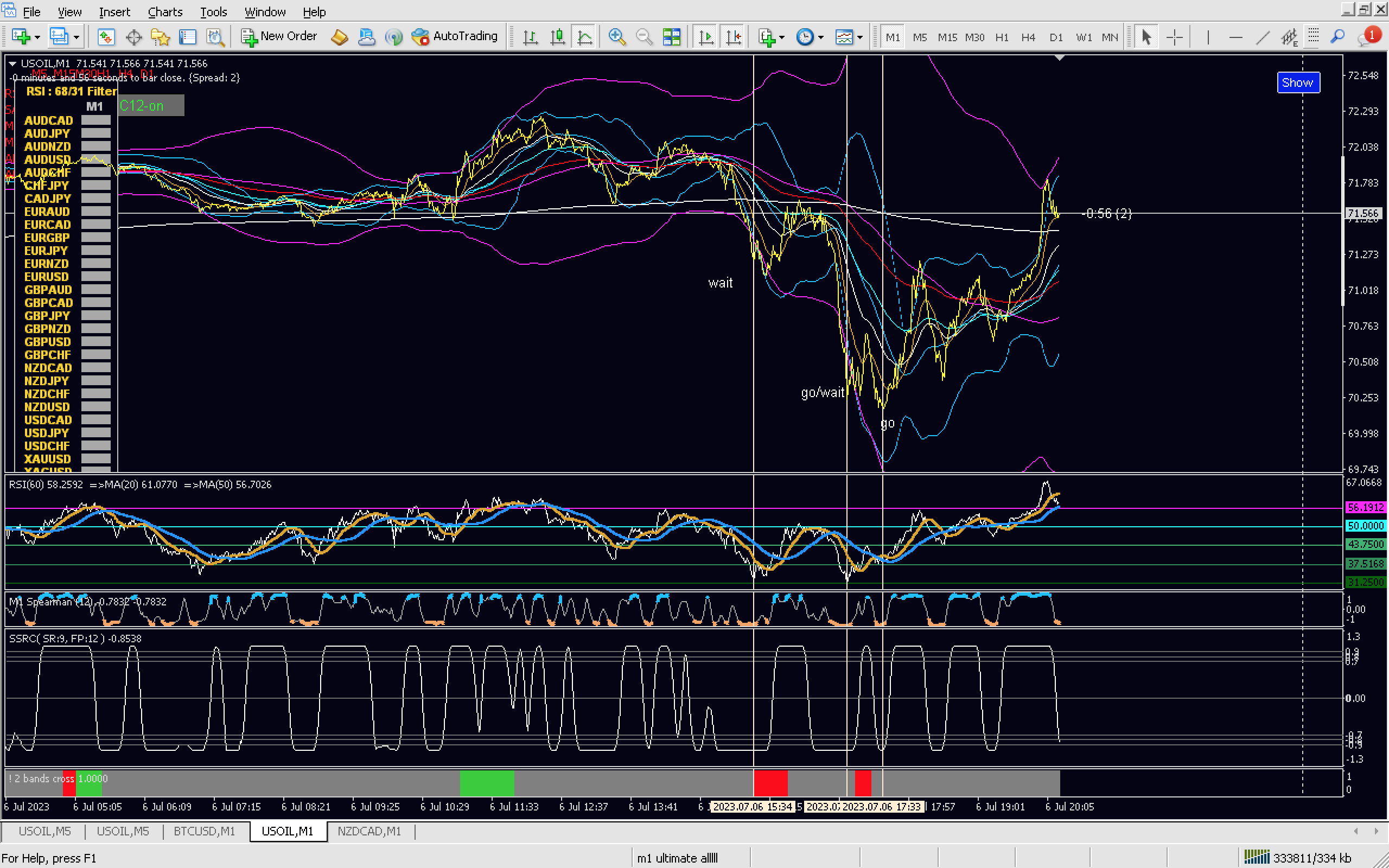Viewport: 1389px width, 868px height.
Task: Switch to candlestick chart icon
Action: click(557, 37)
